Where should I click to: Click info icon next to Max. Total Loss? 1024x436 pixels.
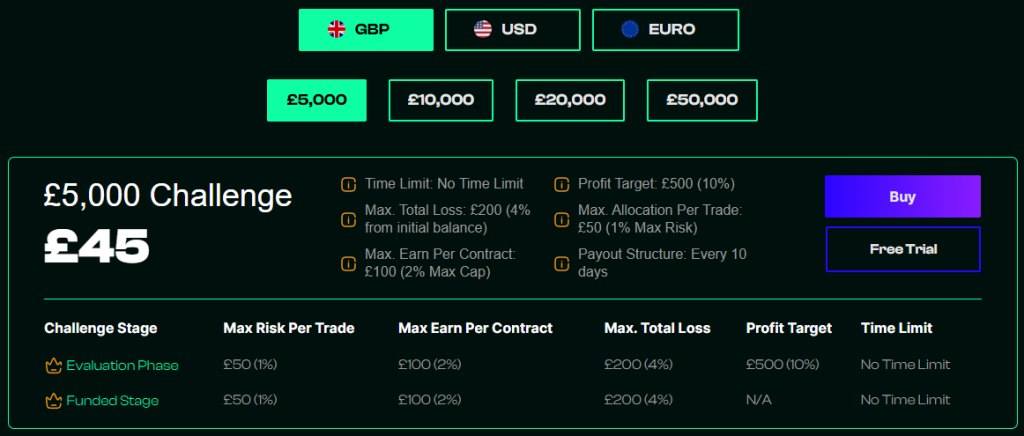pyautogui.click(x=349, y=219)
